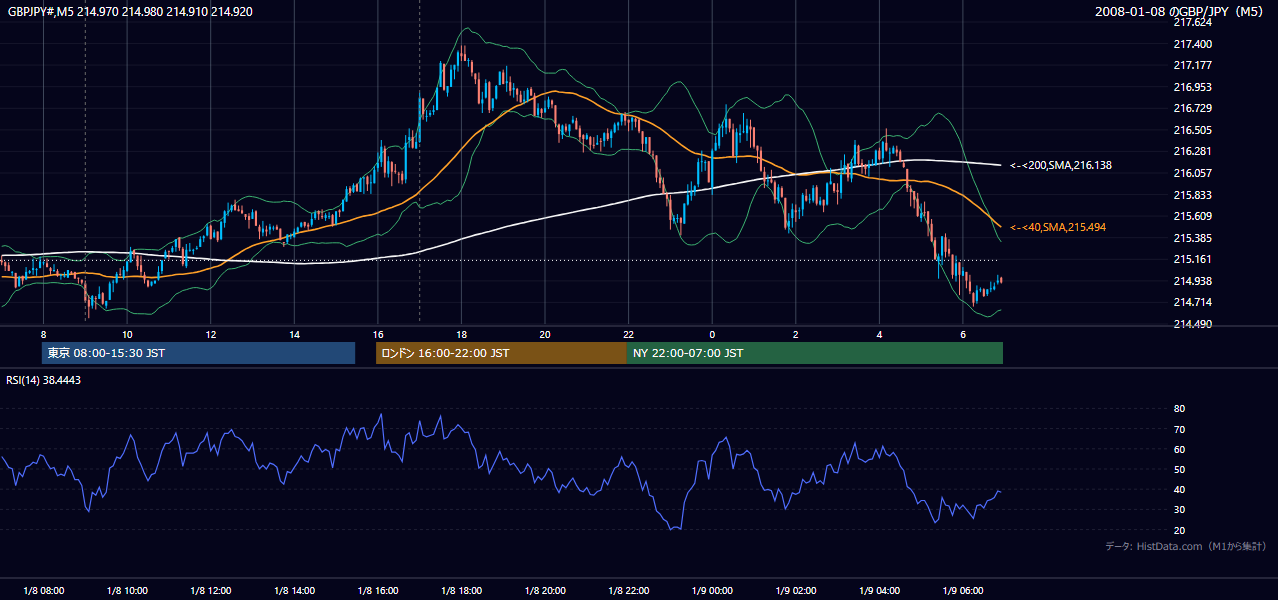1278x600 pixels.
Task: Select the 40 SMA 215.494 label
Action: [1058, 228]
